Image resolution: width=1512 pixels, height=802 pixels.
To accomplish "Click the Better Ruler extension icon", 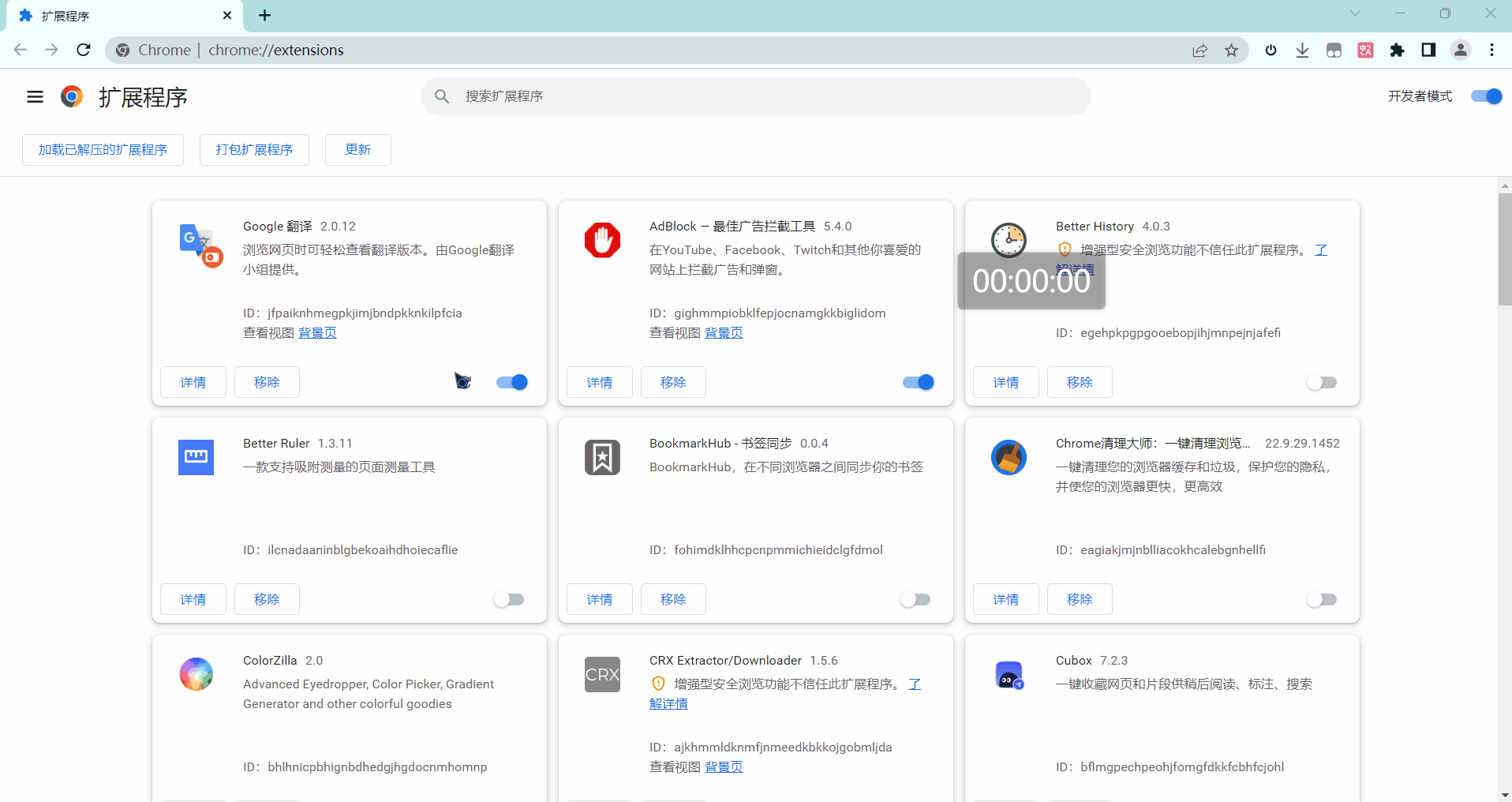I will [196, 457].
